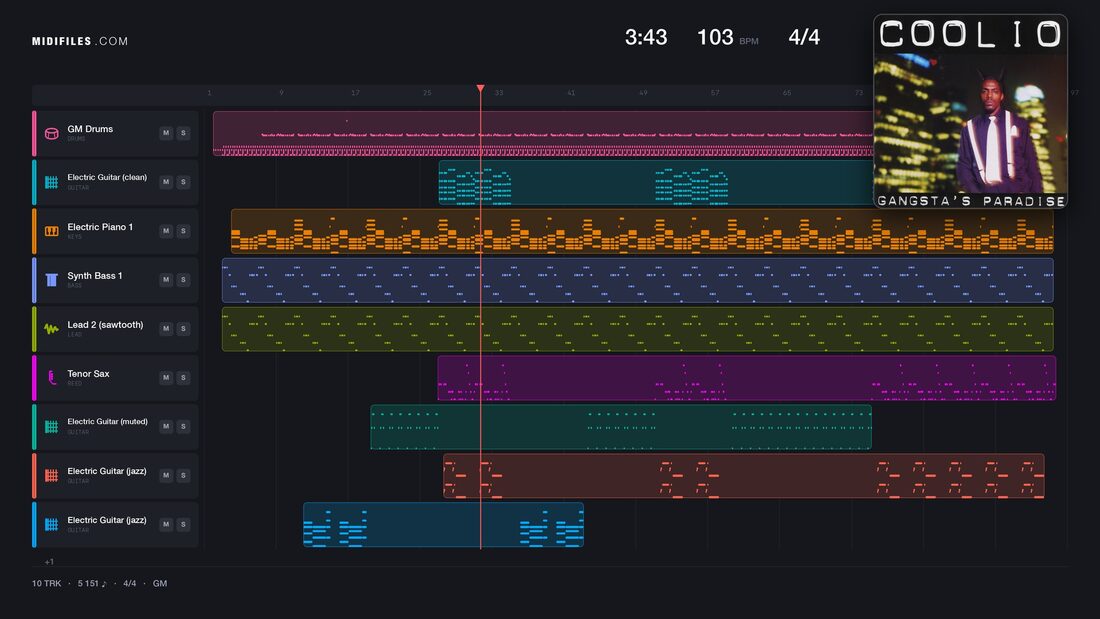The height and width of the screenshot is (619, 1100).
Task: Select the GM Drums track name
Action: pyautogui.click(x=90, y=129)
